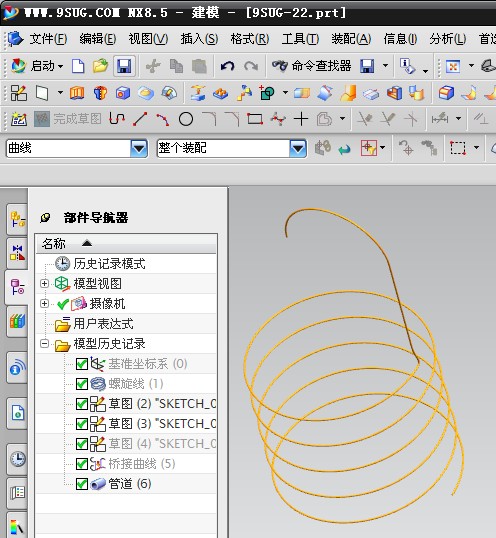Redo the last undone action

251,66
